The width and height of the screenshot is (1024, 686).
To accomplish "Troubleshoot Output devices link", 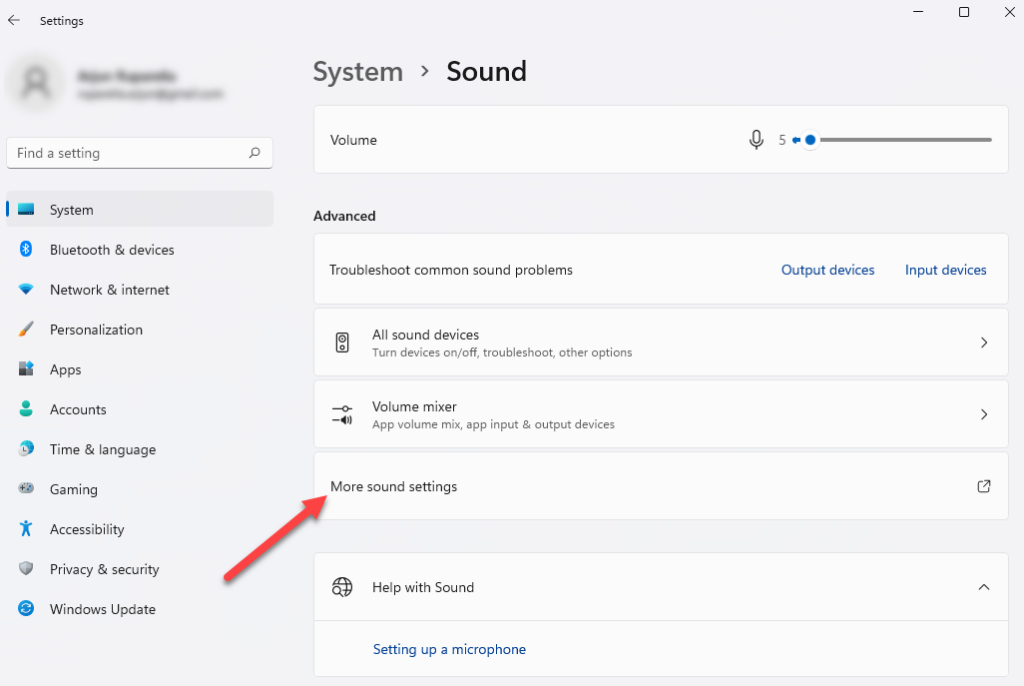I will (828, 270).
